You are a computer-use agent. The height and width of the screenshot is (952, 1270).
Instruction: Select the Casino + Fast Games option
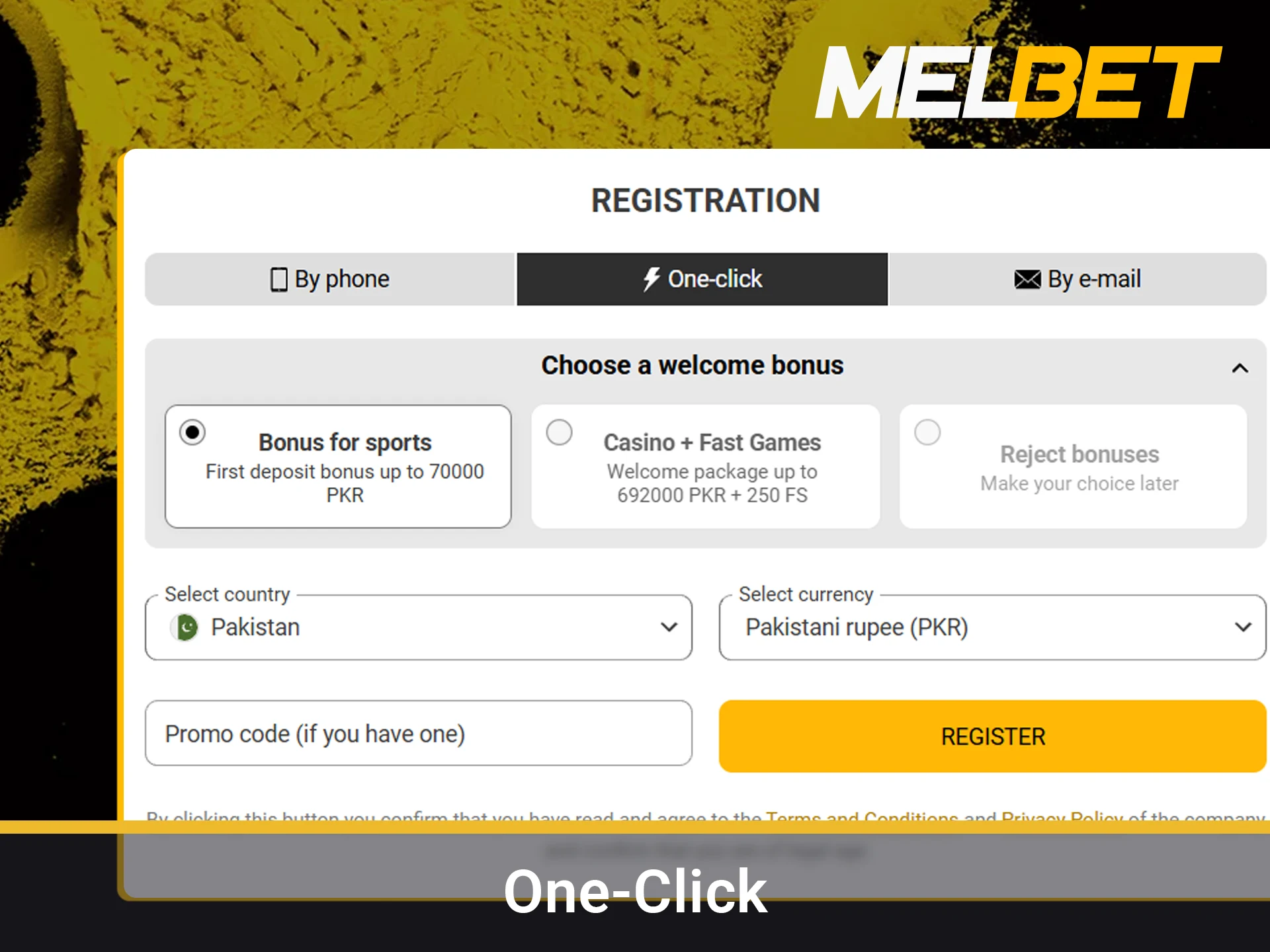pos(560,432)
